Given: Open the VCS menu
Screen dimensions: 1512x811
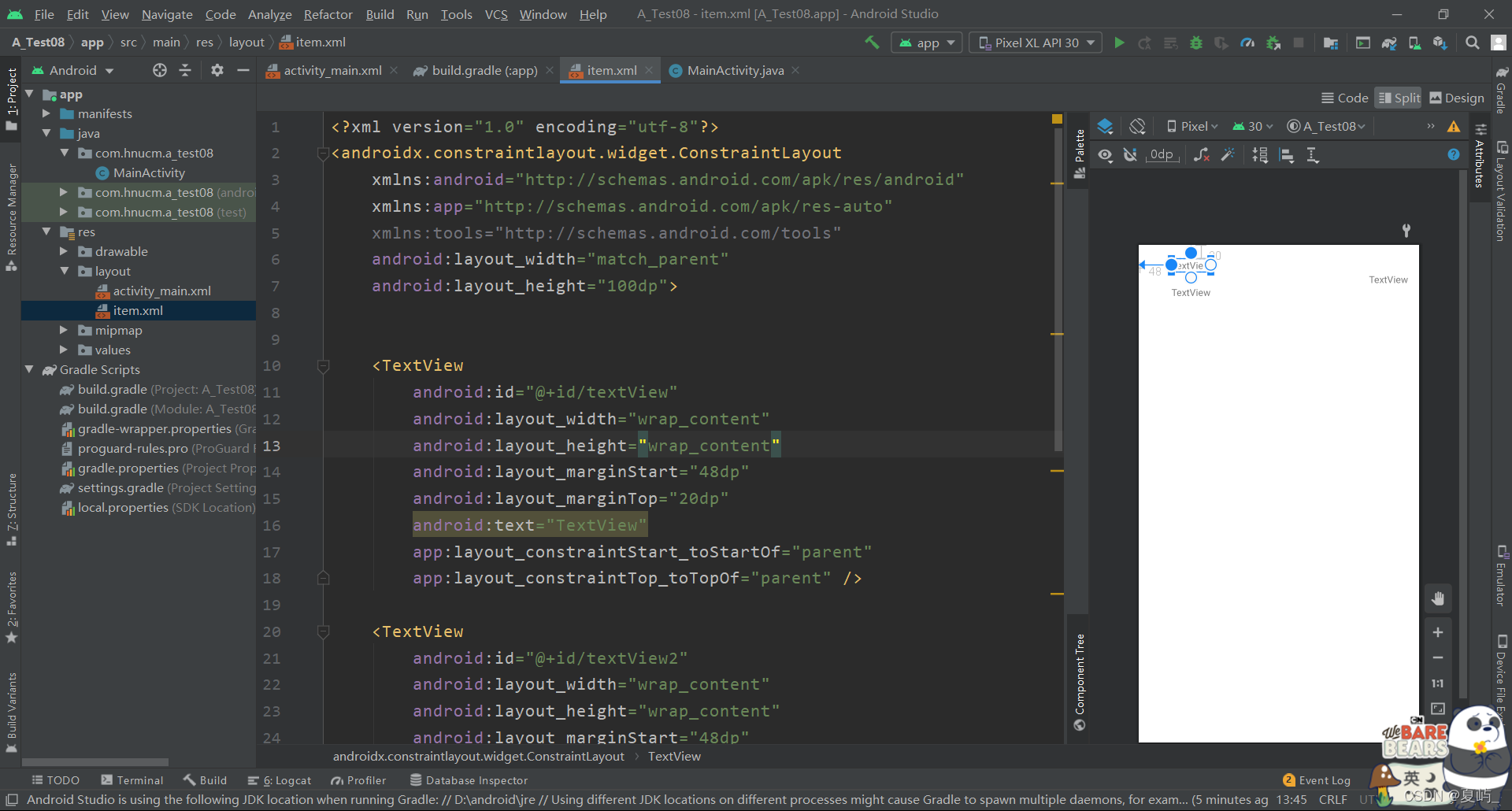Looking at the screenshot, I should click(x=496, y=14).
